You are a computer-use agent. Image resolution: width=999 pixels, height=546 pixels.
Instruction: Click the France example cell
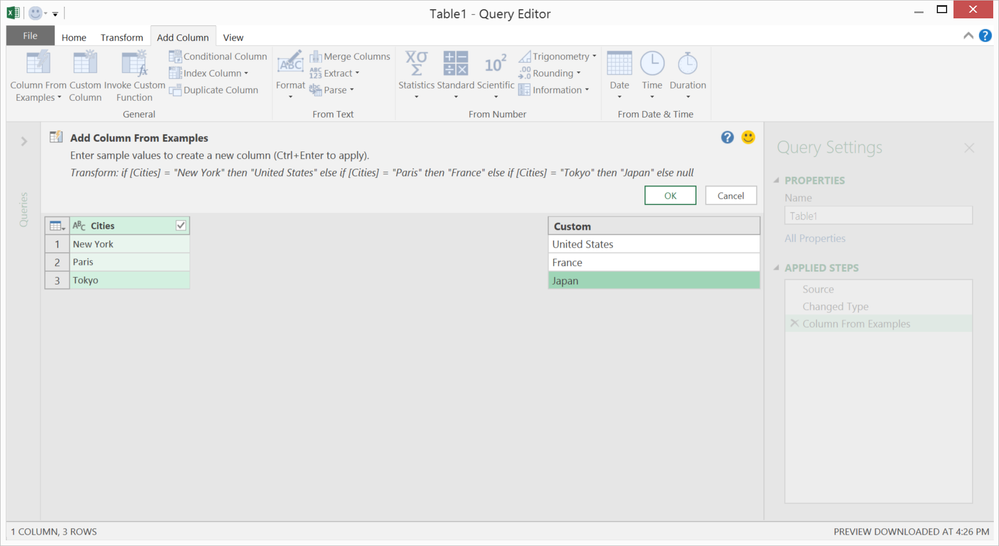pos(654,262)
